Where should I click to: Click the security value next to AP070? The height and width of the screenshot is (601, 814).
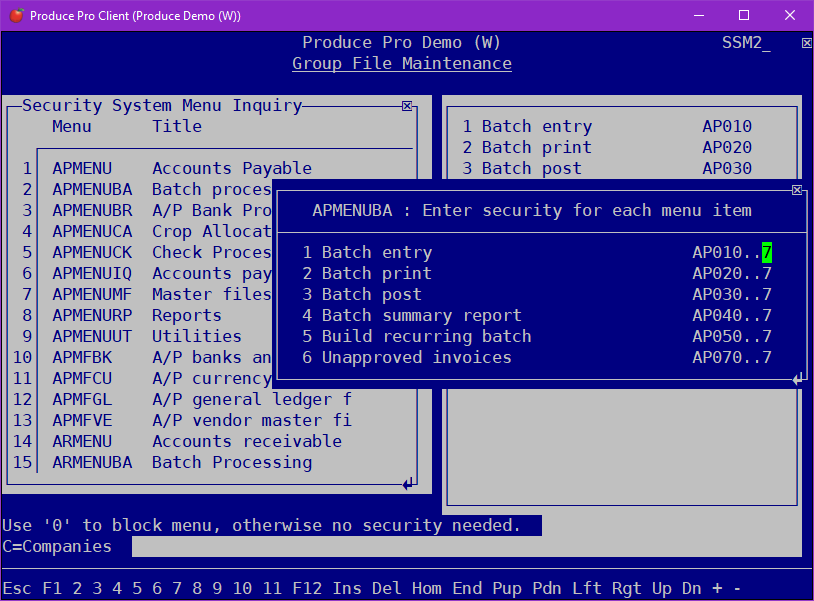coord(767,358)
